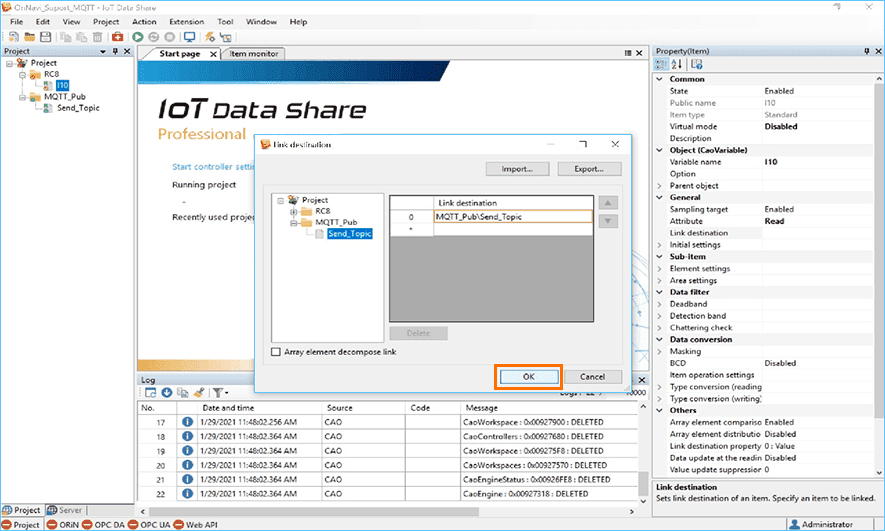Toggle Array element decompose link checkbox
The height and width of the screenshot is (531, 885).
pos(276,352)
